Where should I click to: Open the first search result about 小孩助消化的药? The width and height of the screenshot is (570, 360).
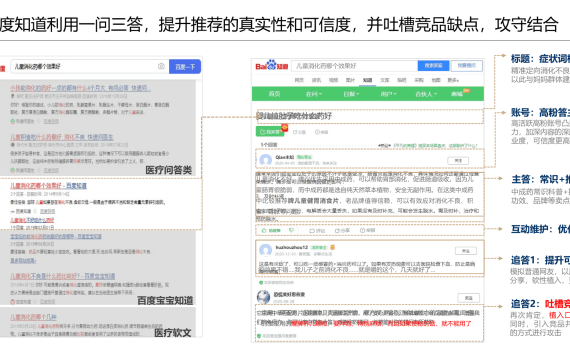[80, 88]
